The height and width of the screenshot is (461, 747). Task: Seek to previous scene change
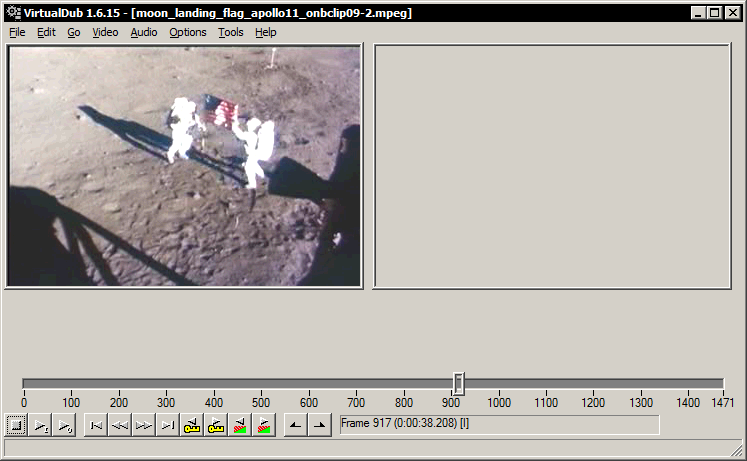tap(240, 425)
